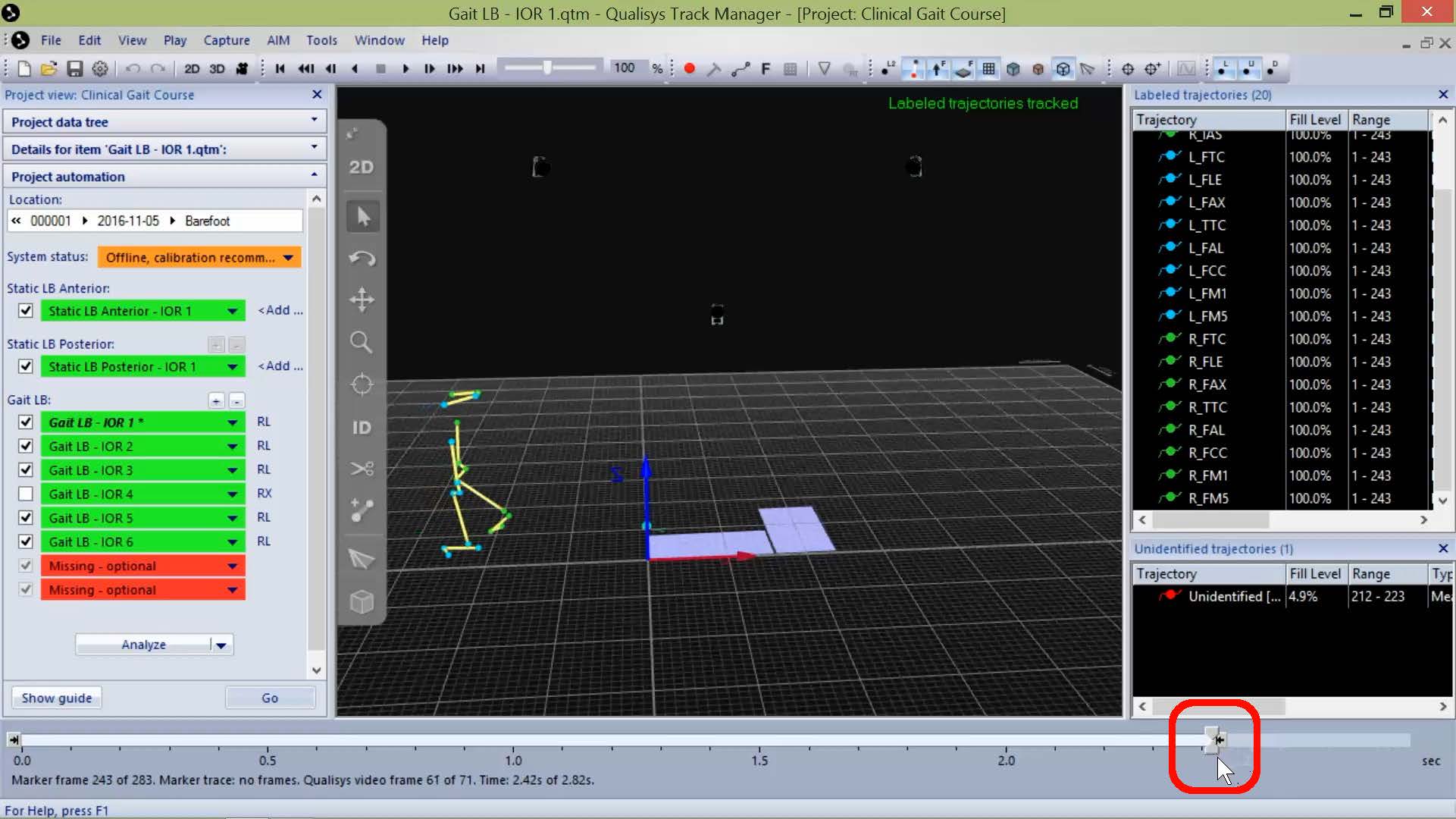
Task: Select the translate move tool in viewport
Action: pos(362,300)
